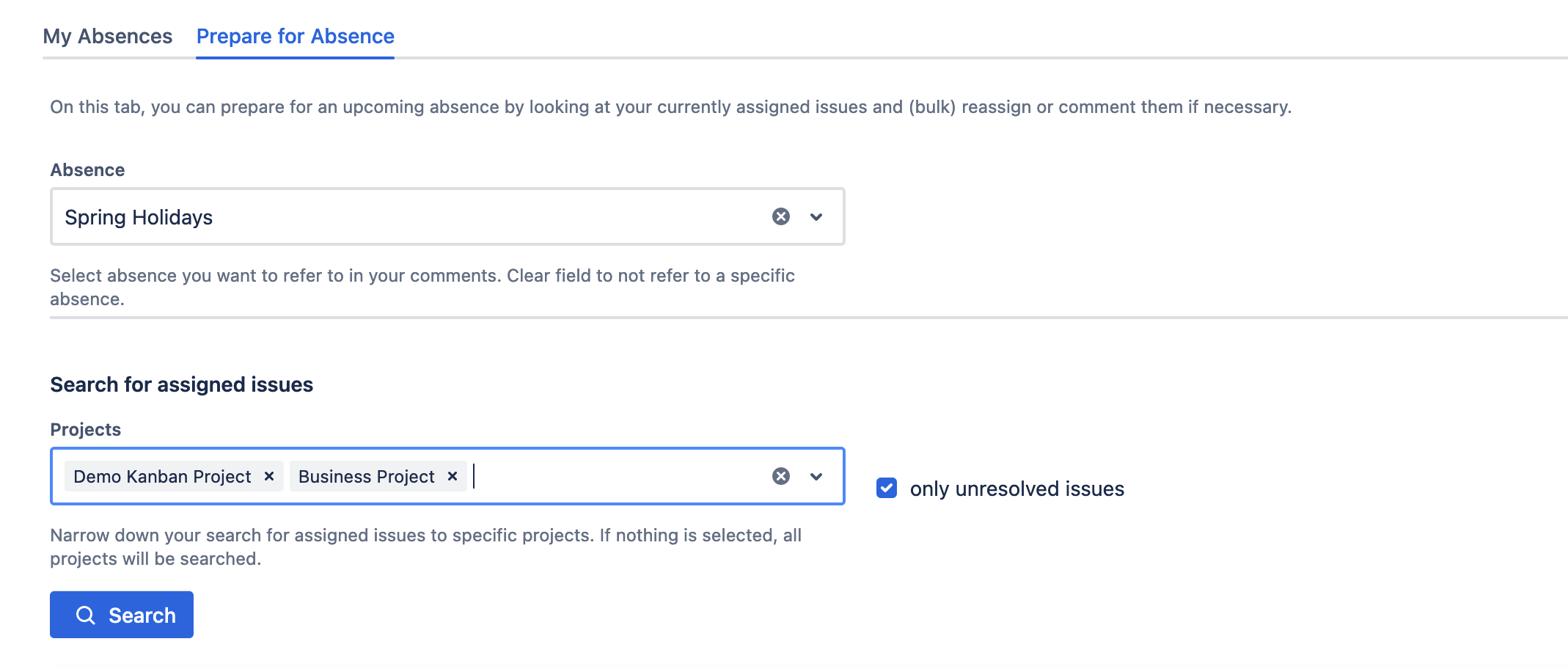This screenshot has width=1568, height=669.
Task: Click the 'only unresolved issues' label text
Action: (1016, 489)
